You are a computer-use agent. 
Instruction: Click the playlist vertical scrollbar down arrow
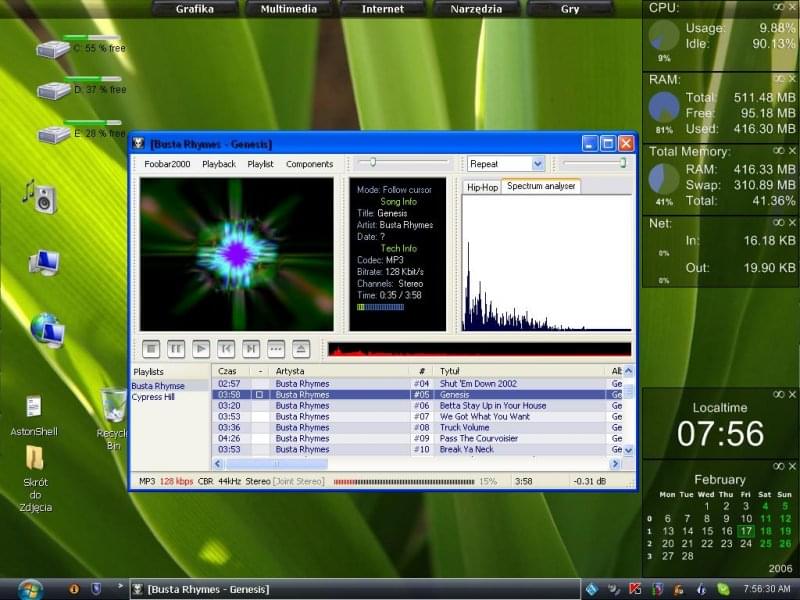click(629, 450)
